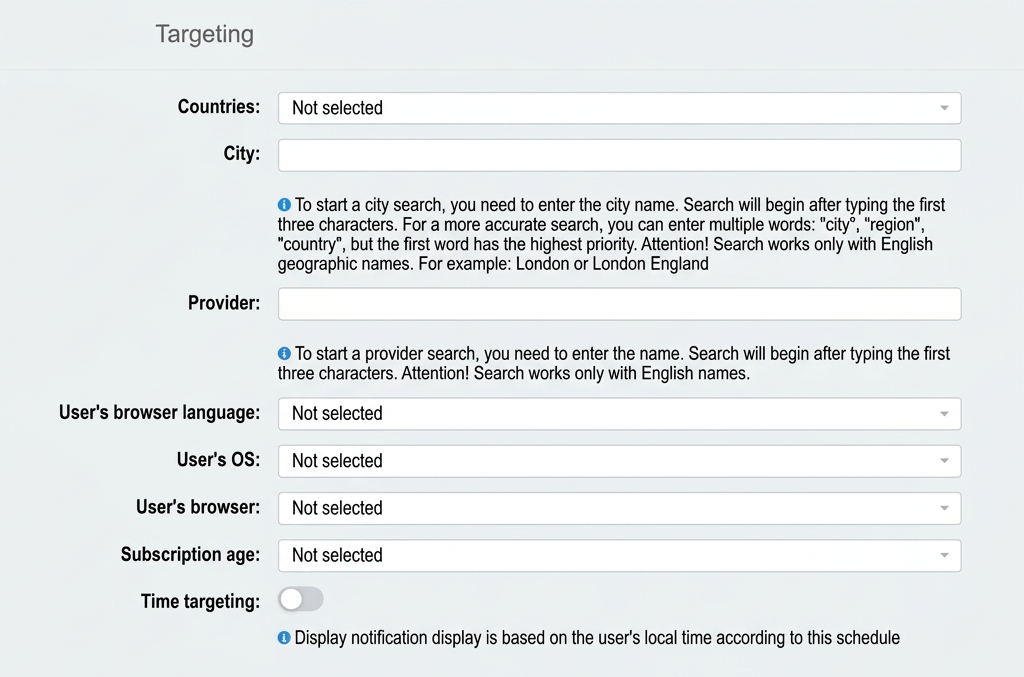The width and height of the screenshot is (1024, 677).
Task: Expand the User's OS dropdown
Action: click(619, 461)
